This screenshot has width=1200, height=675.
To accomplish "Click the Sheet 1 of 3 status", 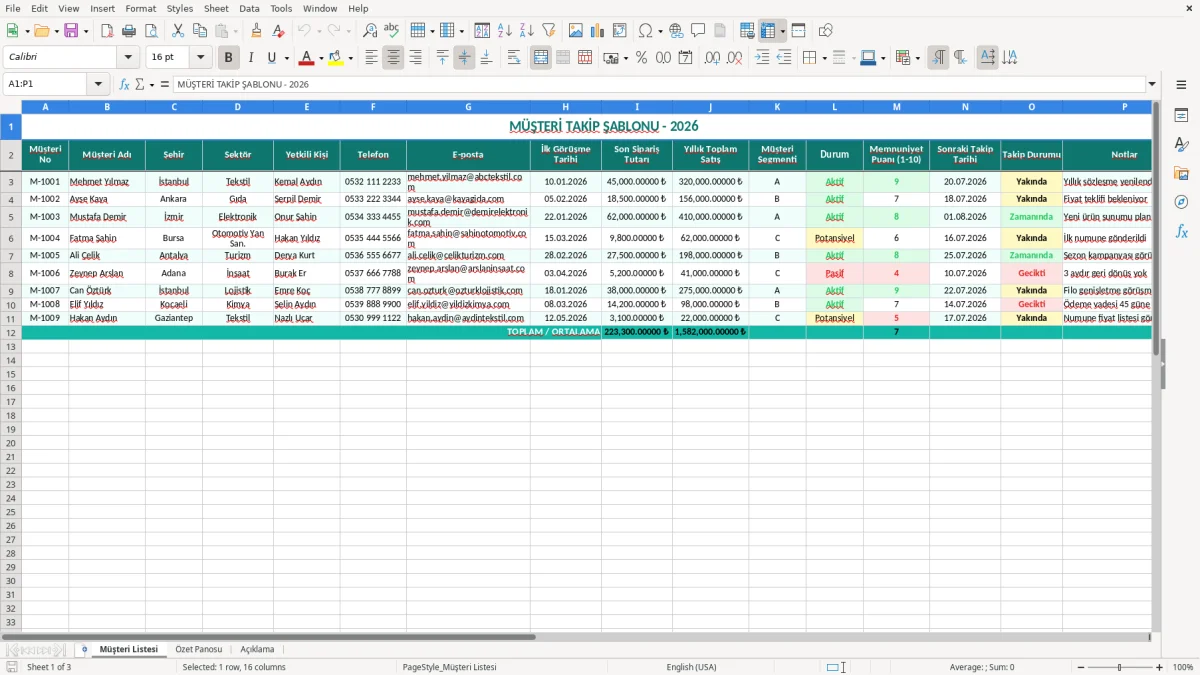I will click(x=49, y=667).
